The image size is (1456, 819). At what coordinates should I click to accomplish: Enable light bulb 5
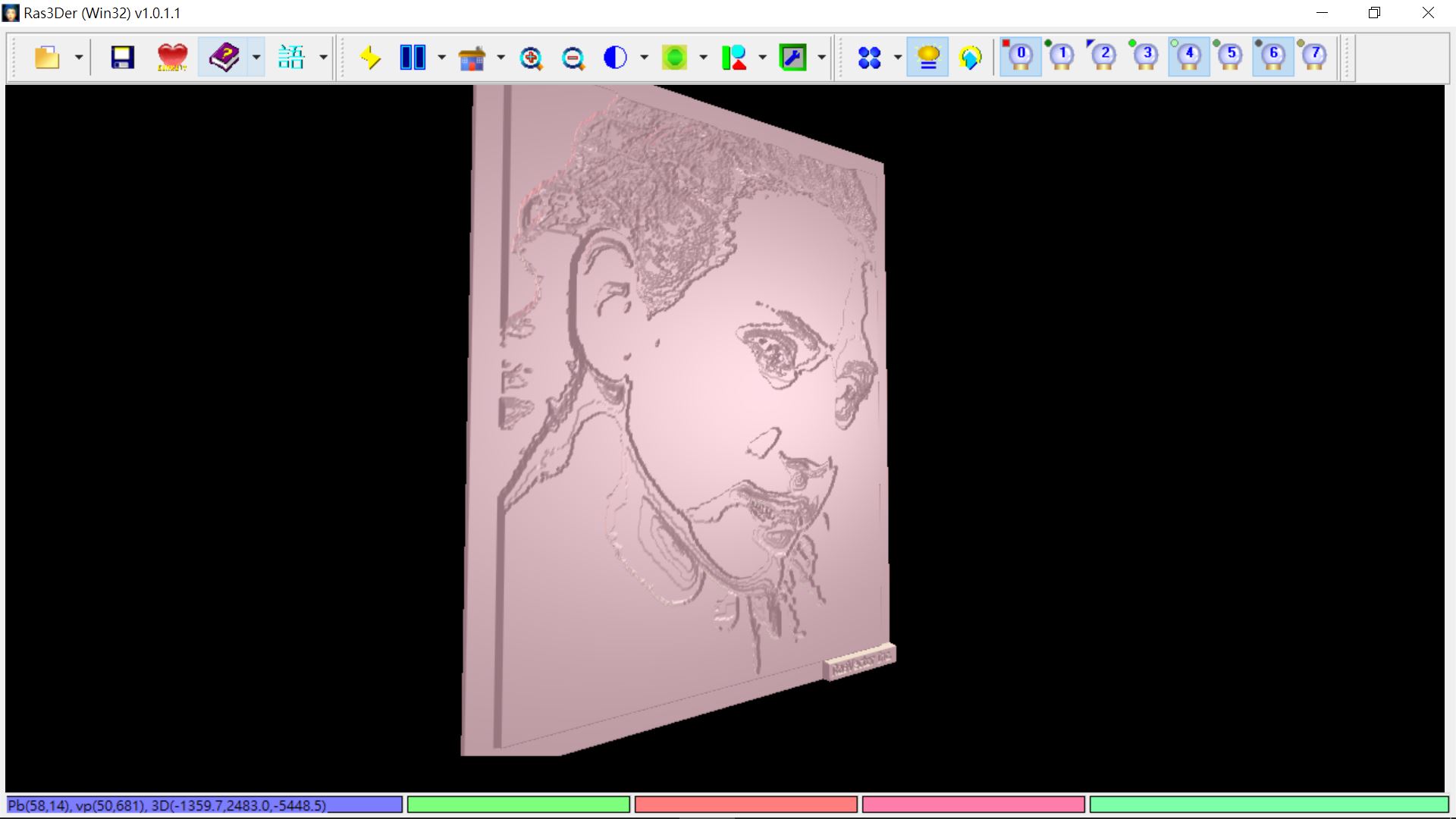pos(1230,56)
